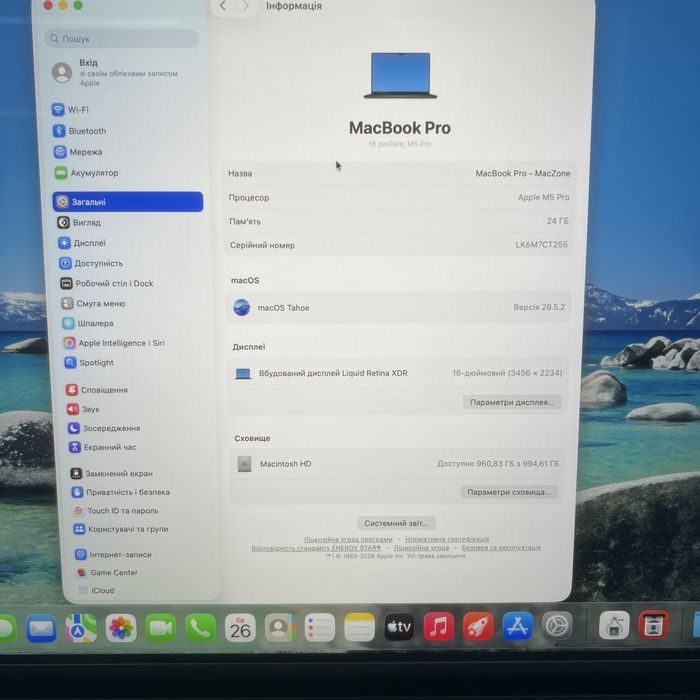Open Користувачі та групи settings

[x=121, y=529]
